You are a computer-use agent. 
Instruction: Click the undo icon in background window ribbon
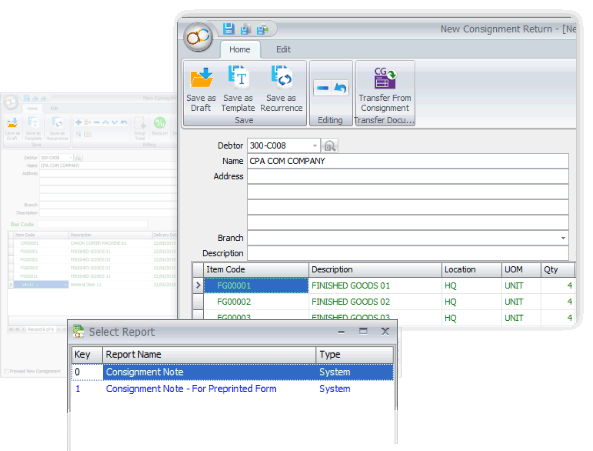[x=124, y=122]
